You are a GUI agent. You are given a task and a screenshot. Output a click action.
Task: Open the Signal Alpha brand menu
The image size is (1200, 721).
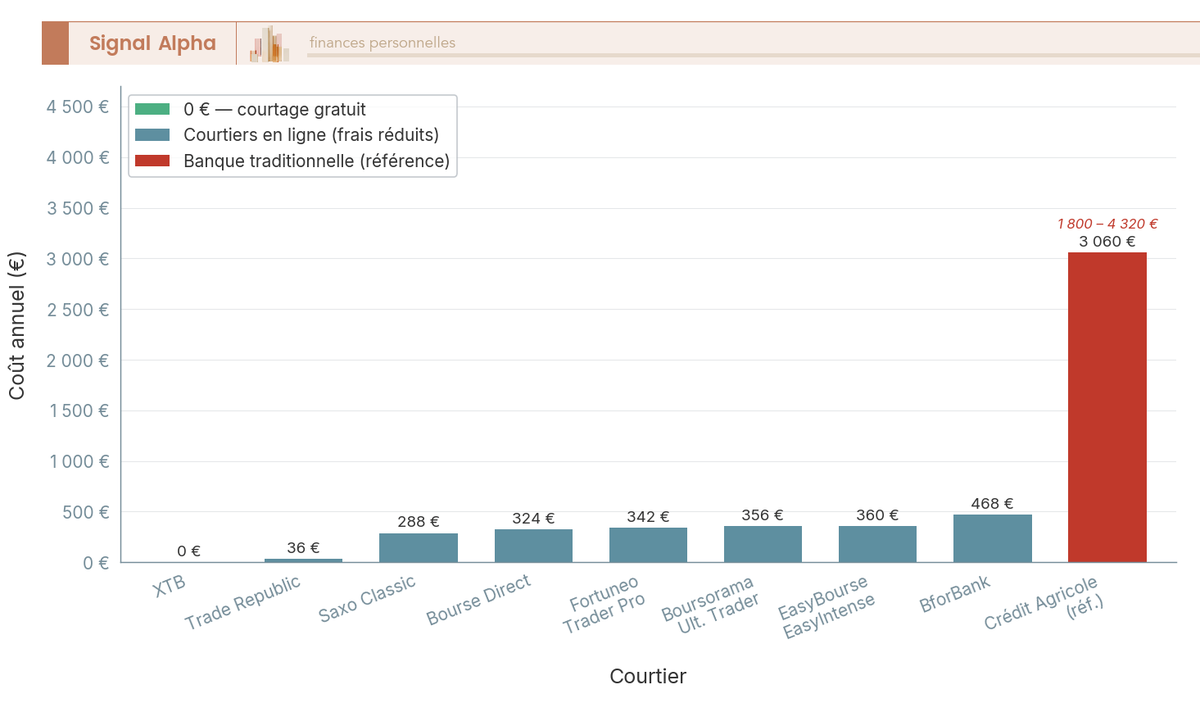[154, 43]
